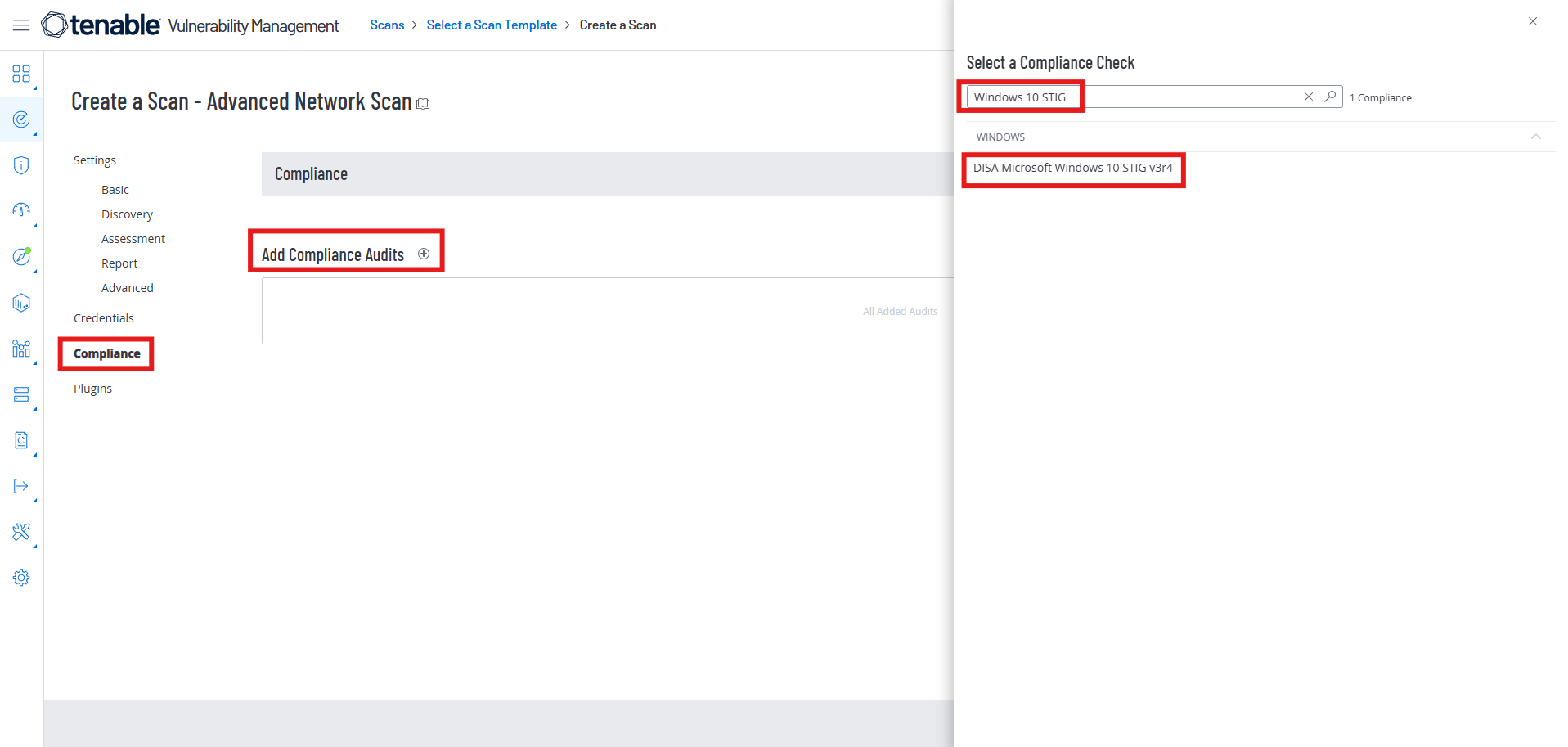Click the Scans breadcrumb link

coord(387,25)
